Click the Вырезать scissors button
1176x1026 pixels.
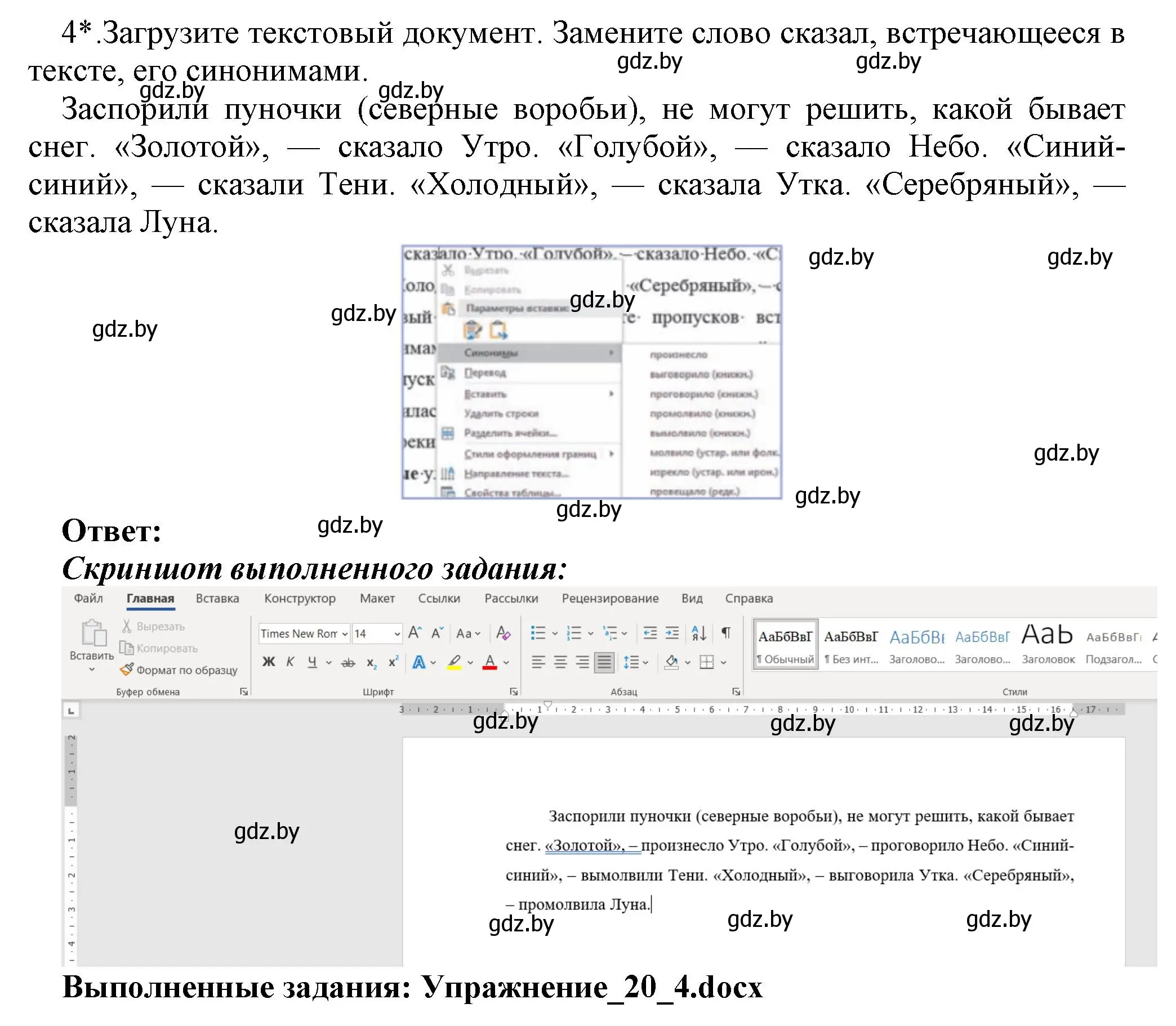tap(152, 626)
